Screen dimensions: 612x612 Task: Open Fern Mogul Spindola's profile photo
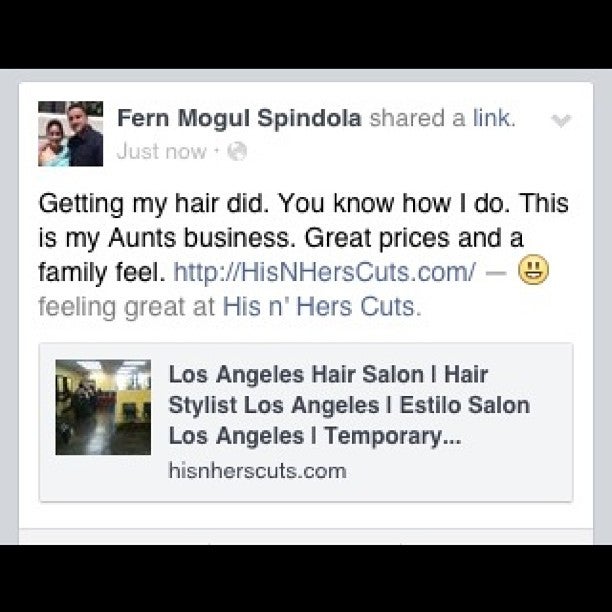tap(71, 134)
